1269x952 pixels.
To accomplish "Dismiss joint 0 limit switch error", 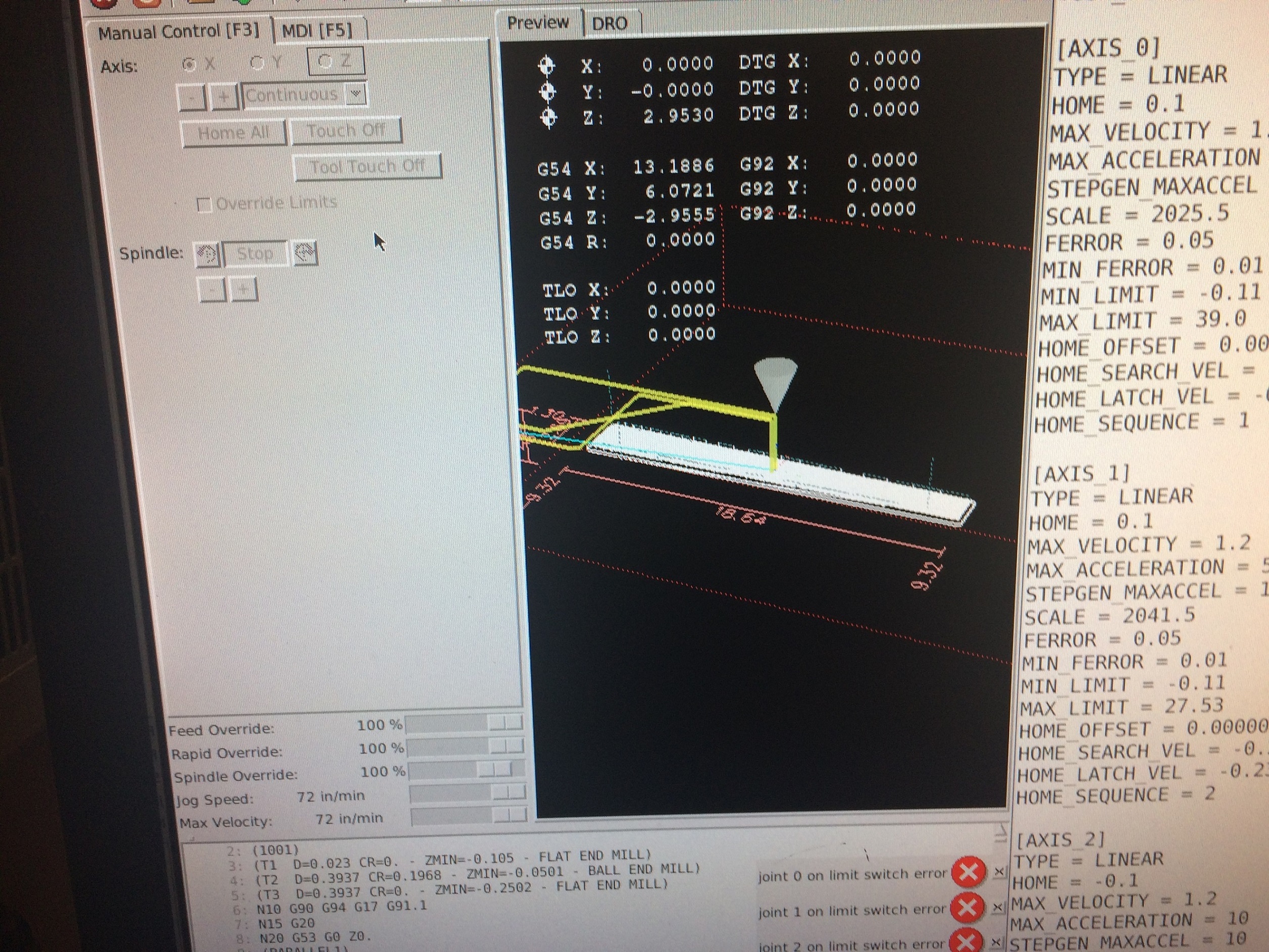I will [x=999, y=872].
